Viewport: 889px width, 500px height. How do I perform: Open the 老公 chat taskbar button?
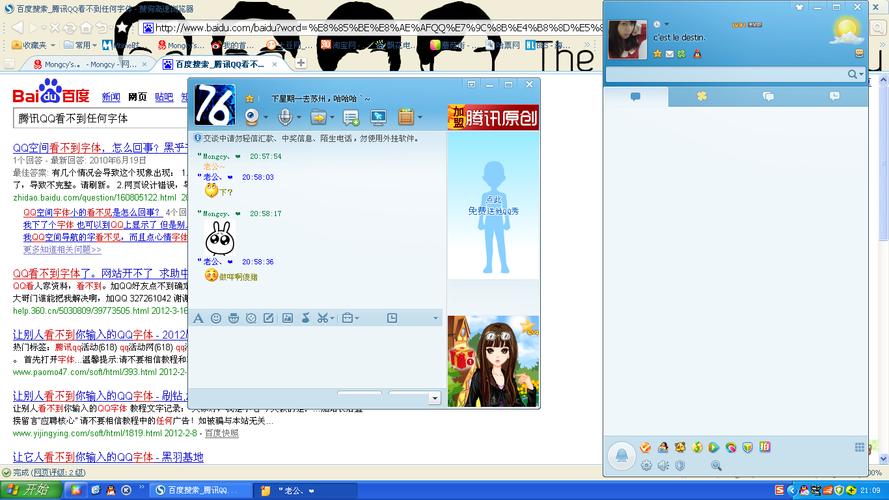pos(306,490)
